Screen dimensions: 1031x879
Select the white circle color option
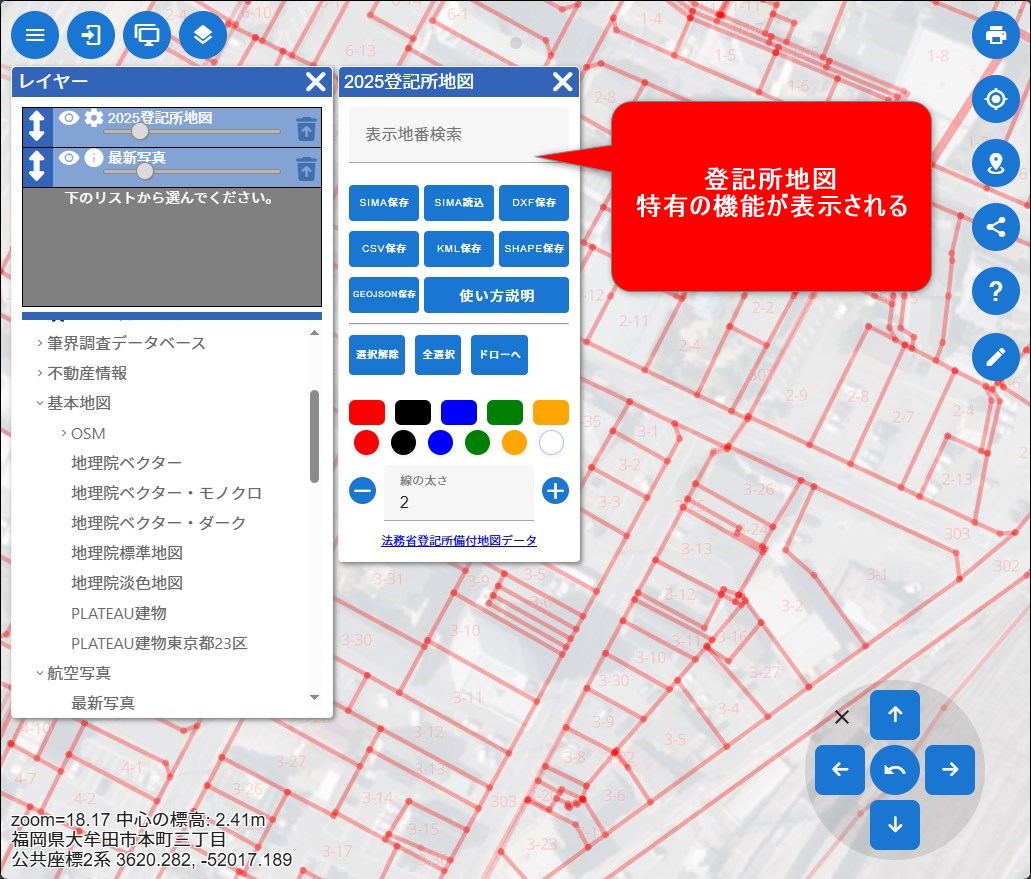[551, 442]
